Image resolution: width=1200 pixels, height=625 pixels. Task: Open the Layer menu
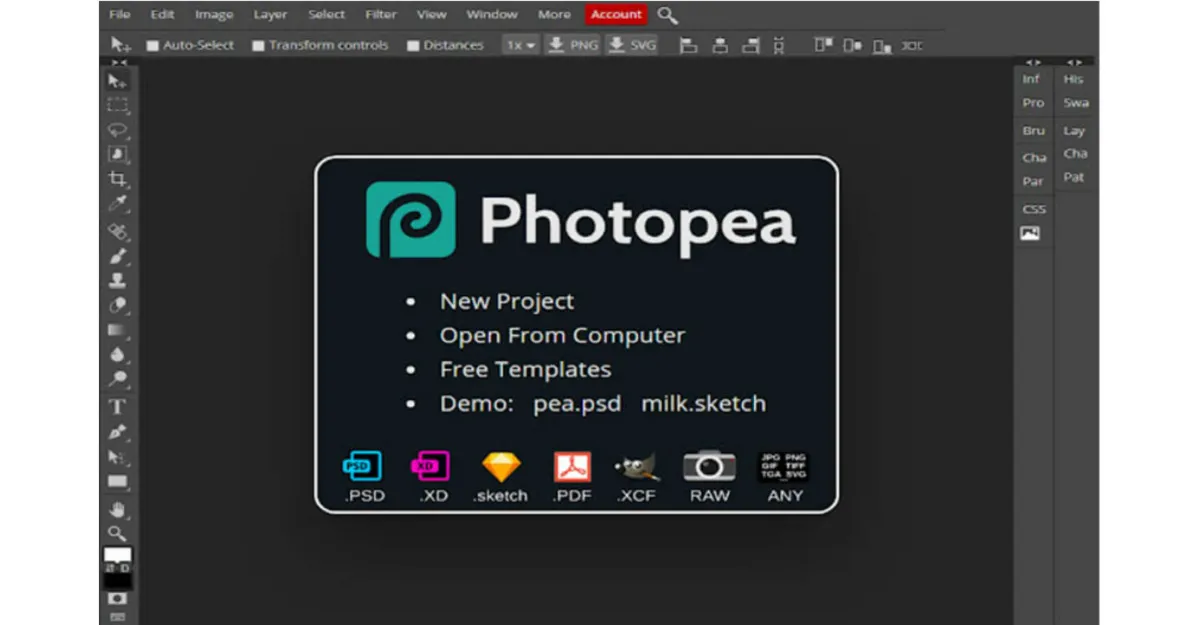coord(270,14)
